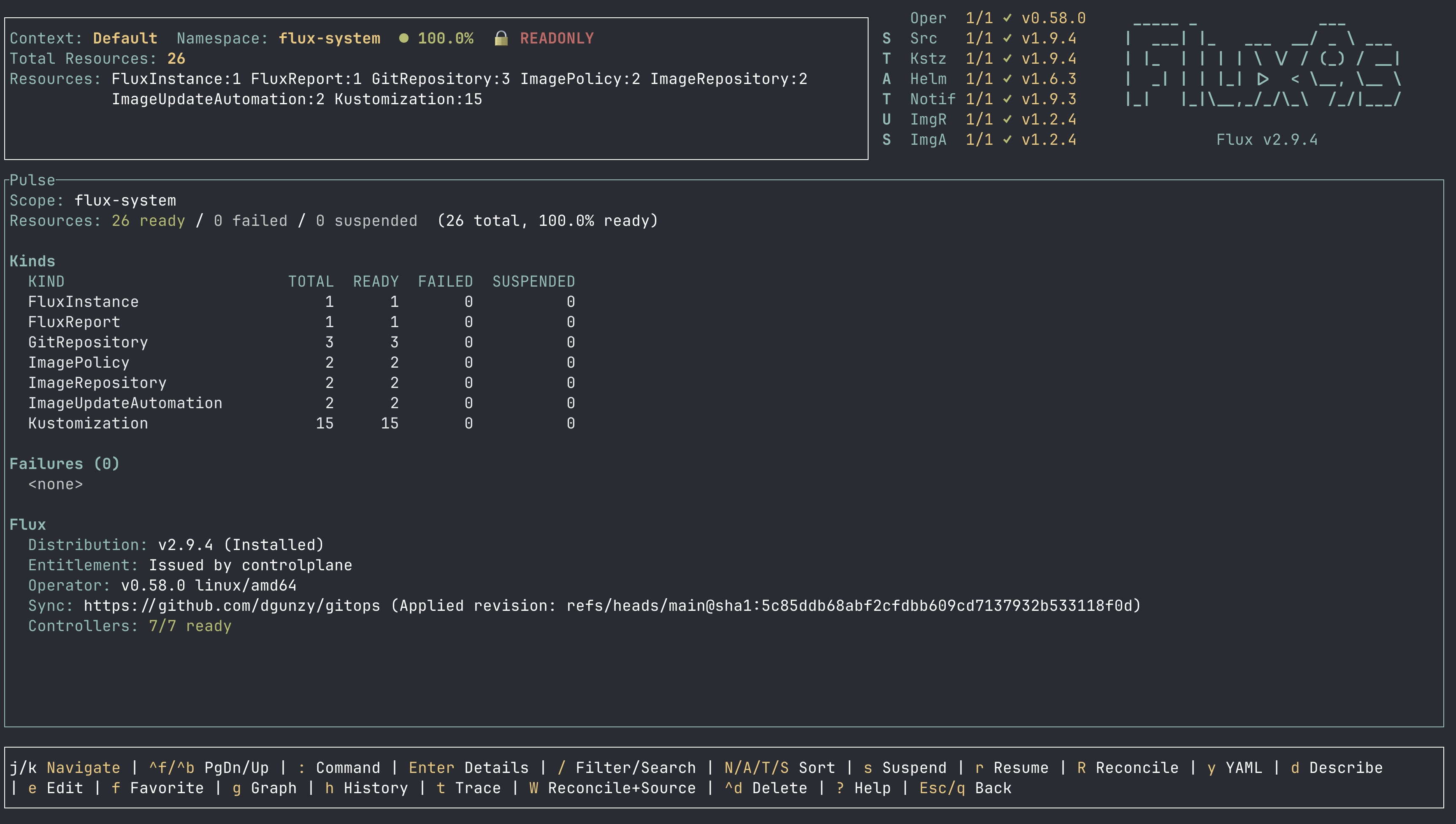Click the Graph shortcut hint

pyautogui.click(x=265, y=789)
